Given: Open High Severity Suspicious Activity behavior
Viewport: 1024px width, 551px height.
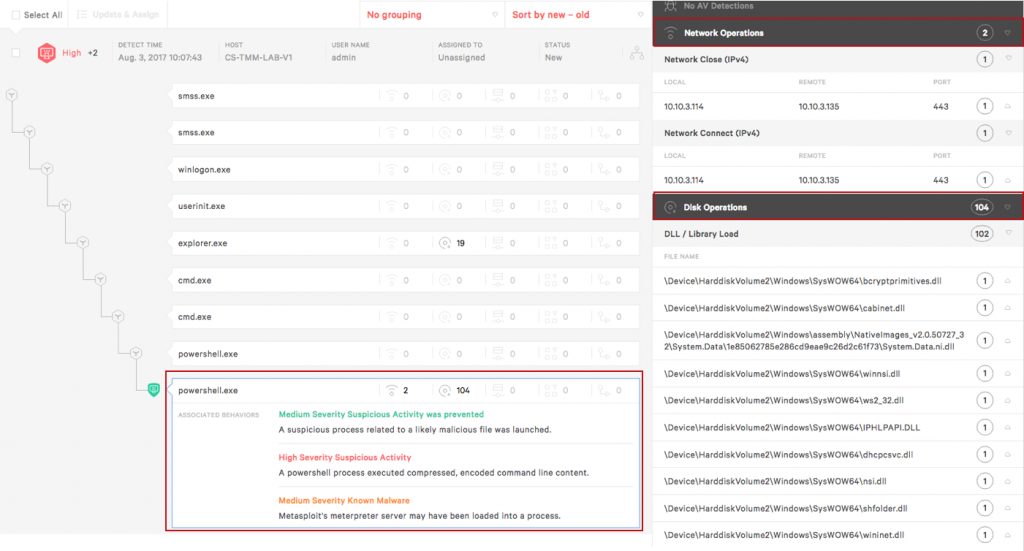Looking at the screenshot, I should pyautogui.click(x=345, y=458).
